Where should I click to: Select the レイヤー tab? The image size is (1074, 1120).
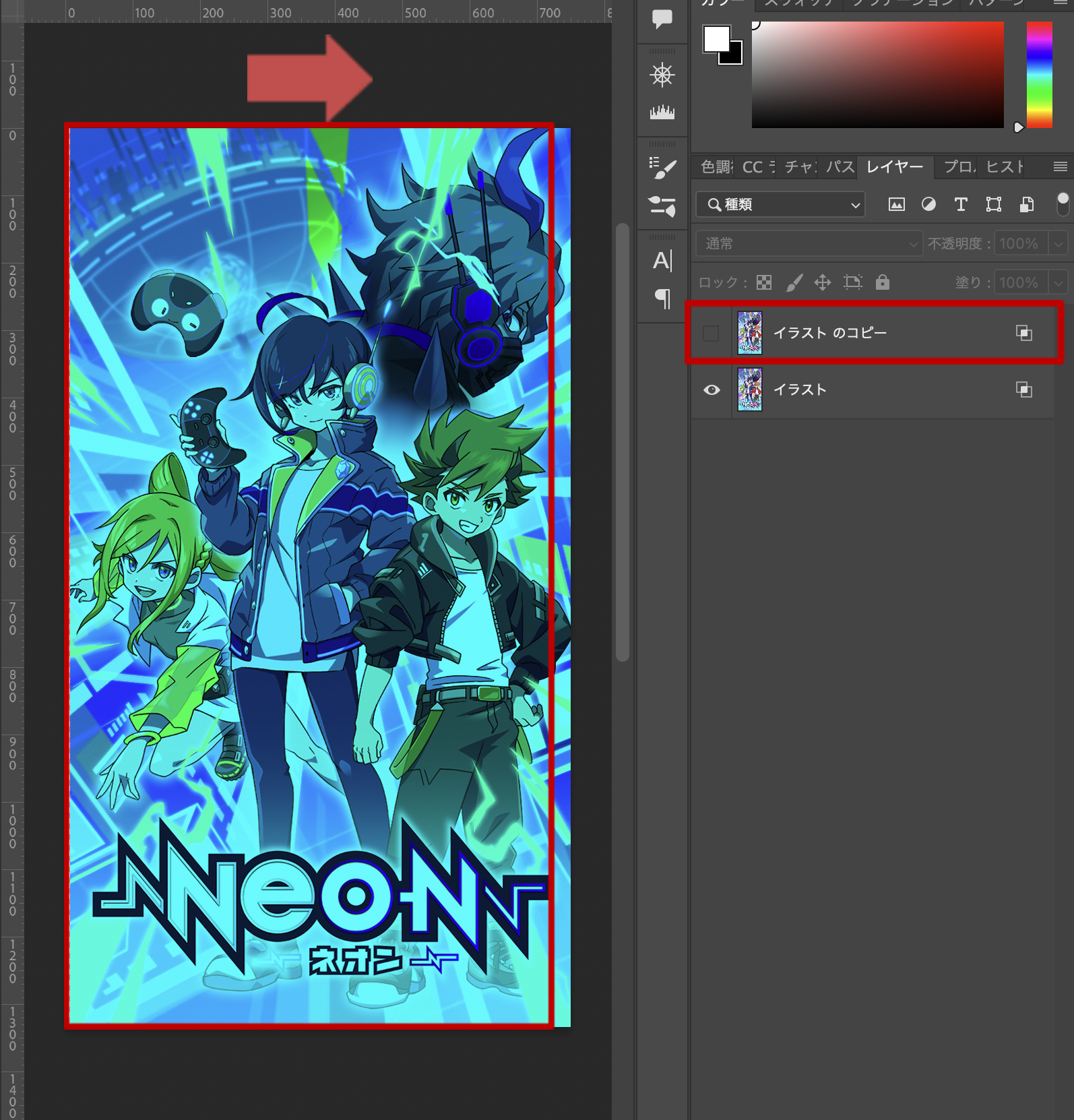pyautogui.click(x=895, y=166)
